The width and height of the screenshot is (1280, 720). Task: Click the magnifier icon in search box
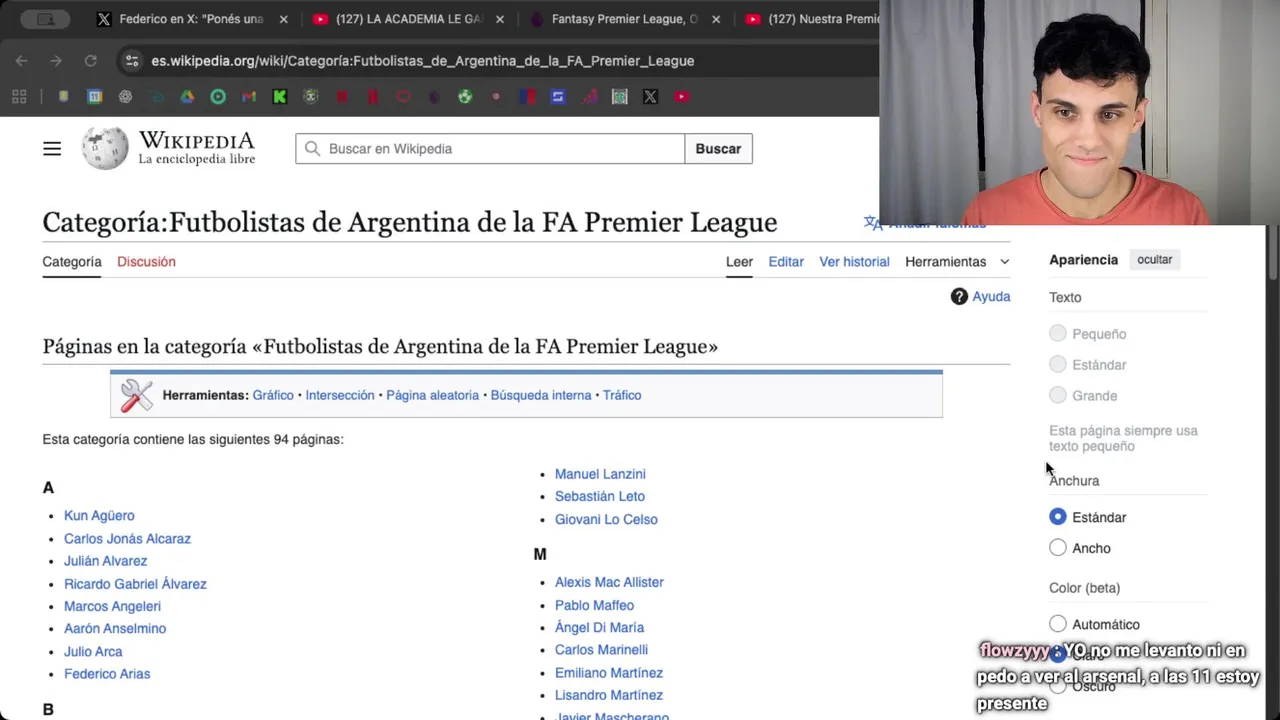tap(312, 149)
